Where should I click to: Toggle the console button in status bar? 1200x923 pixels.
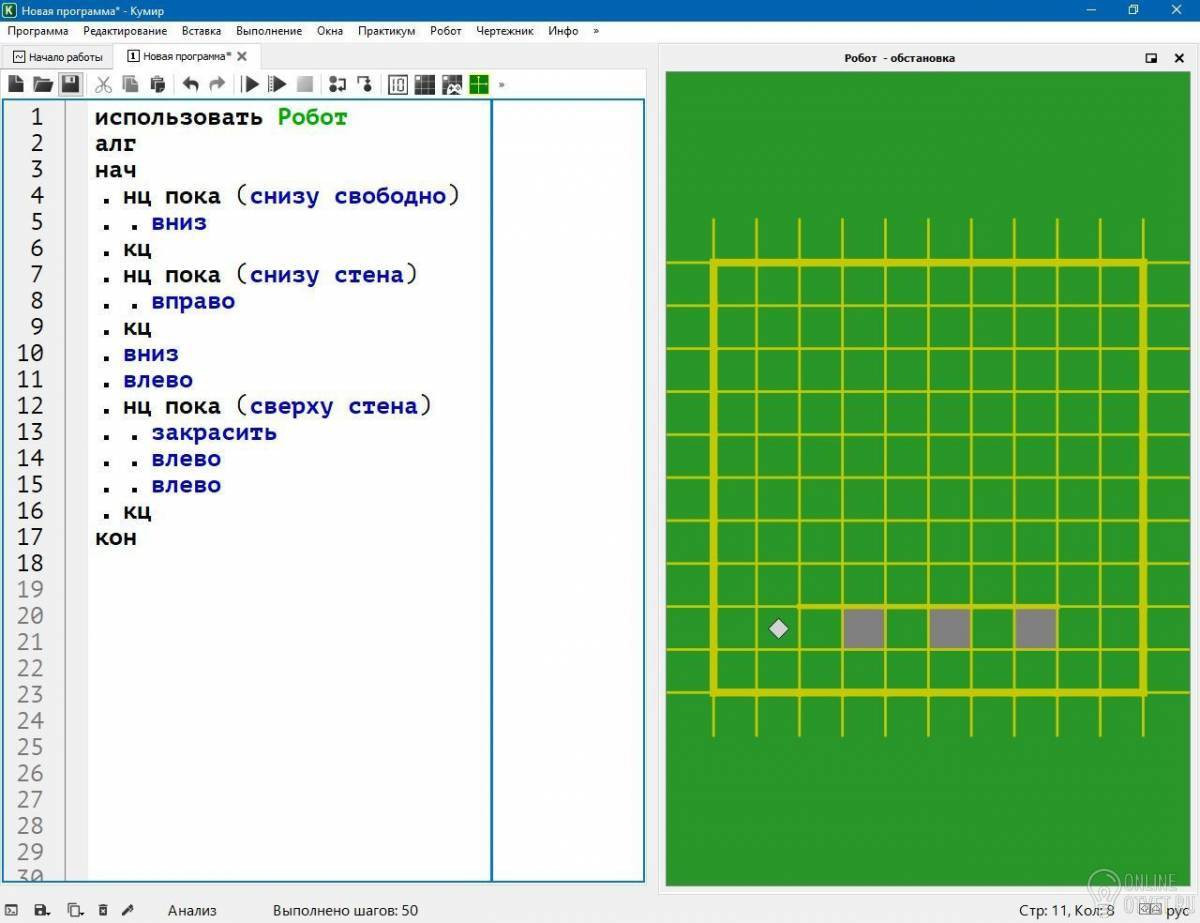(x=12, y=910)
